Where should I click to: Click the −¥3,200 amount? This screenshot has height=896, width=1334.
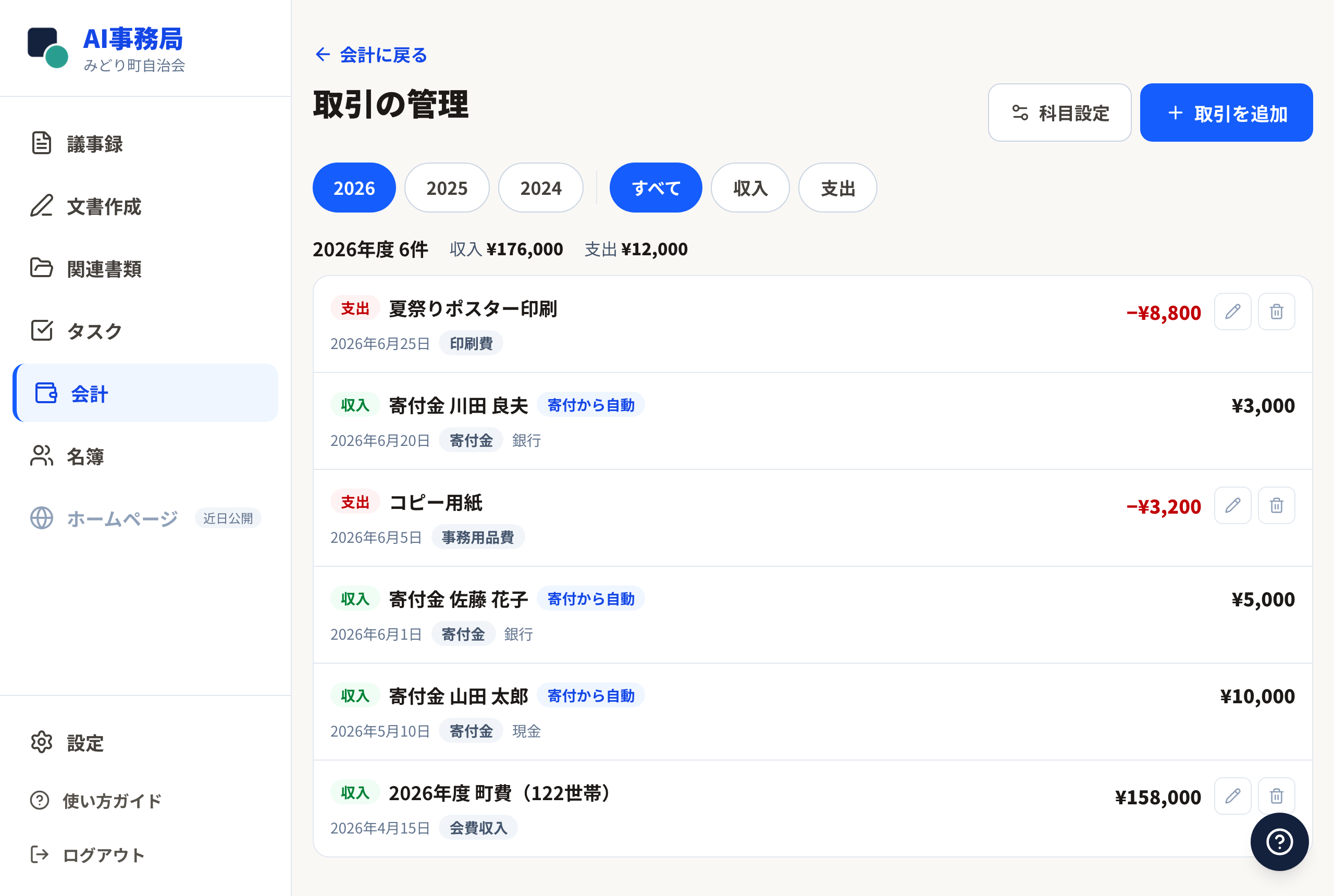[x=1163, y=506]
